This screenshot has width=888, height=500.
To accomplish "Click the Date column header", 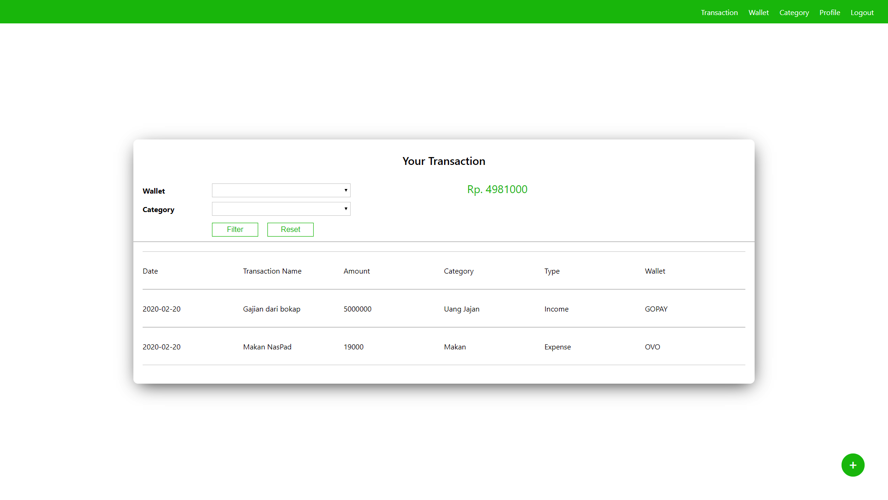I will [x=150, y=271].
